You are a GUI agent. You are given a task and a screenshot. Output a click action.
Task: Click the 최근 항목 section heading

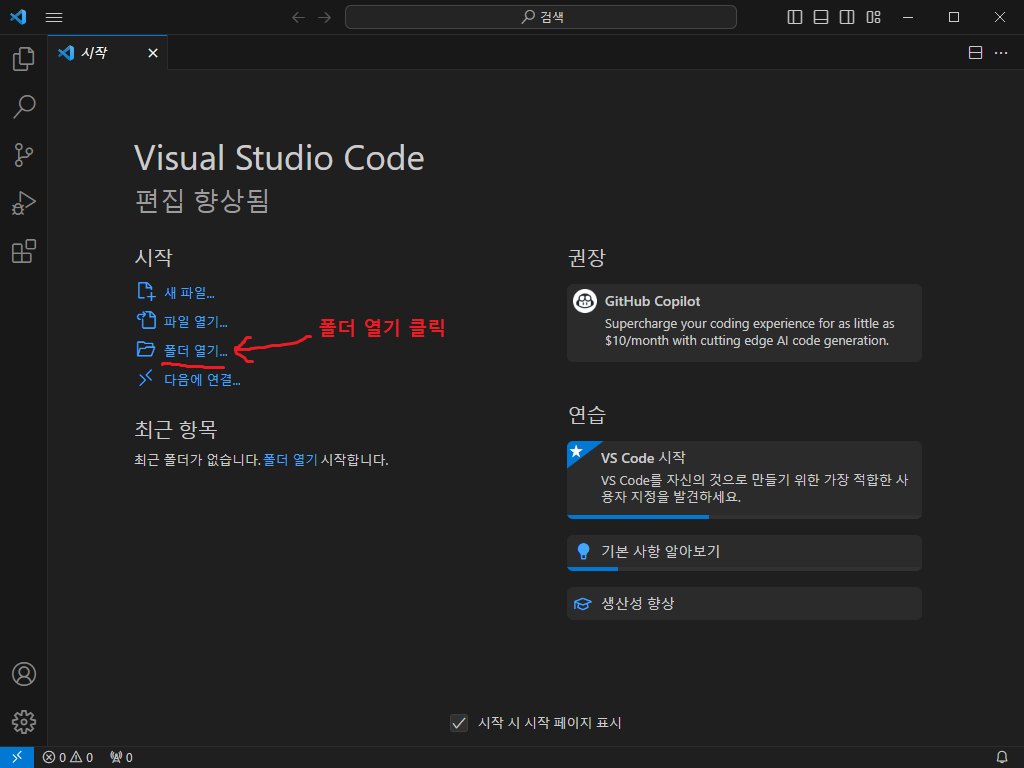(x=176, y=429)
